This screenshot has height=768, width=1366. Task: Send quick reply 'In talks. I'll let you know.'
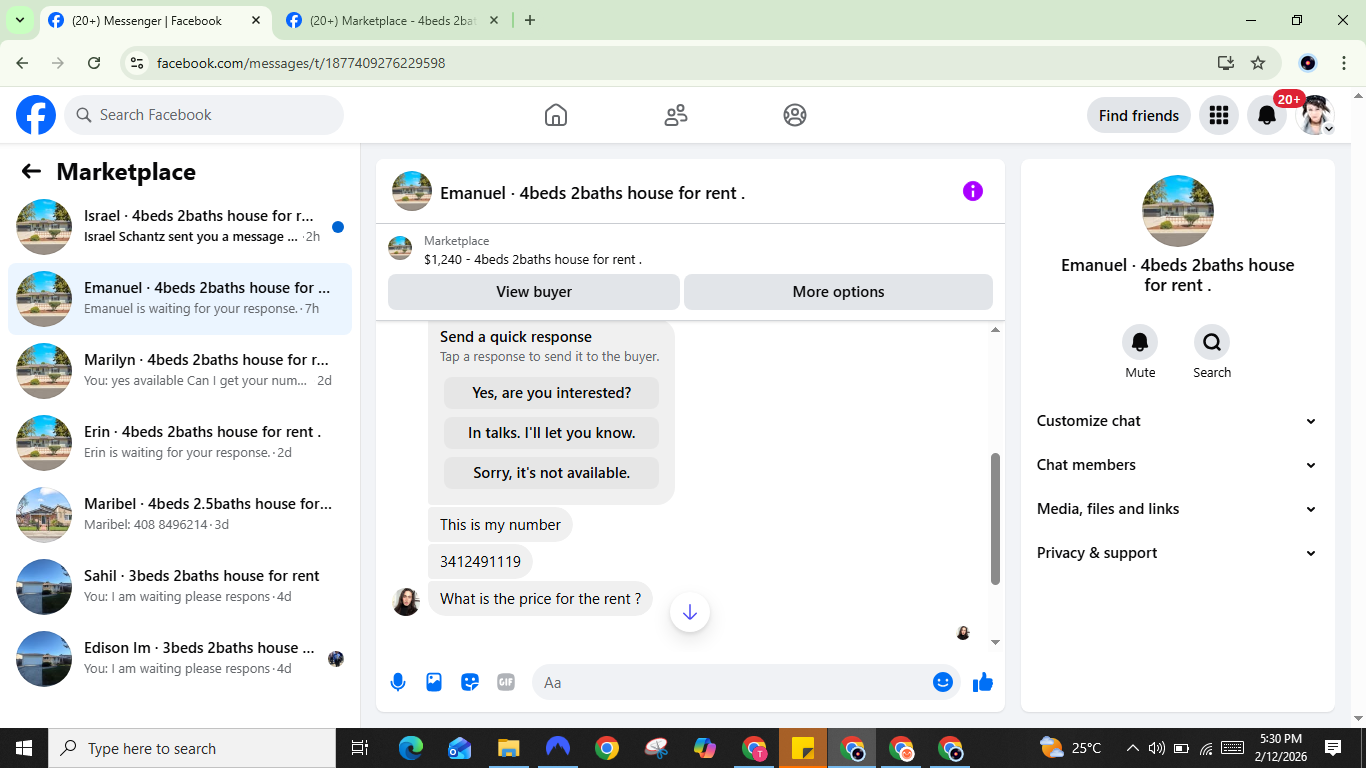pos(551,433)
